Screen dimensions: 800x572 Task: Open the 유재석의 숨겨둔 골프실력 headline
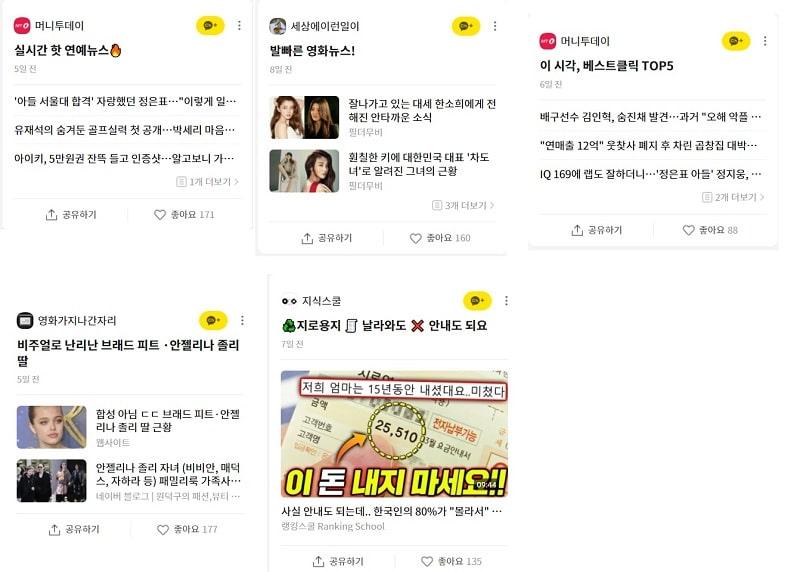[x=125, y=130]
